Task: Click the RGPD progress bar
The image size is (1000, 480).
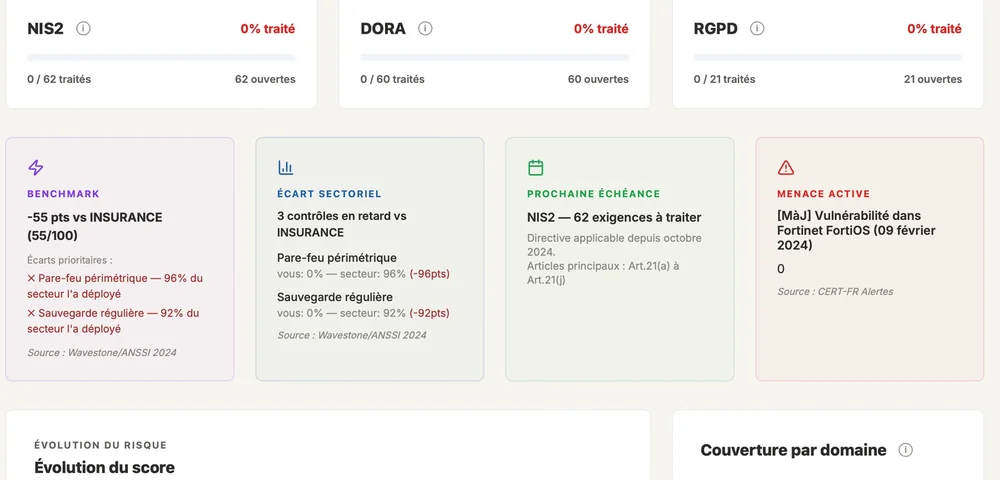Action: 828,57
